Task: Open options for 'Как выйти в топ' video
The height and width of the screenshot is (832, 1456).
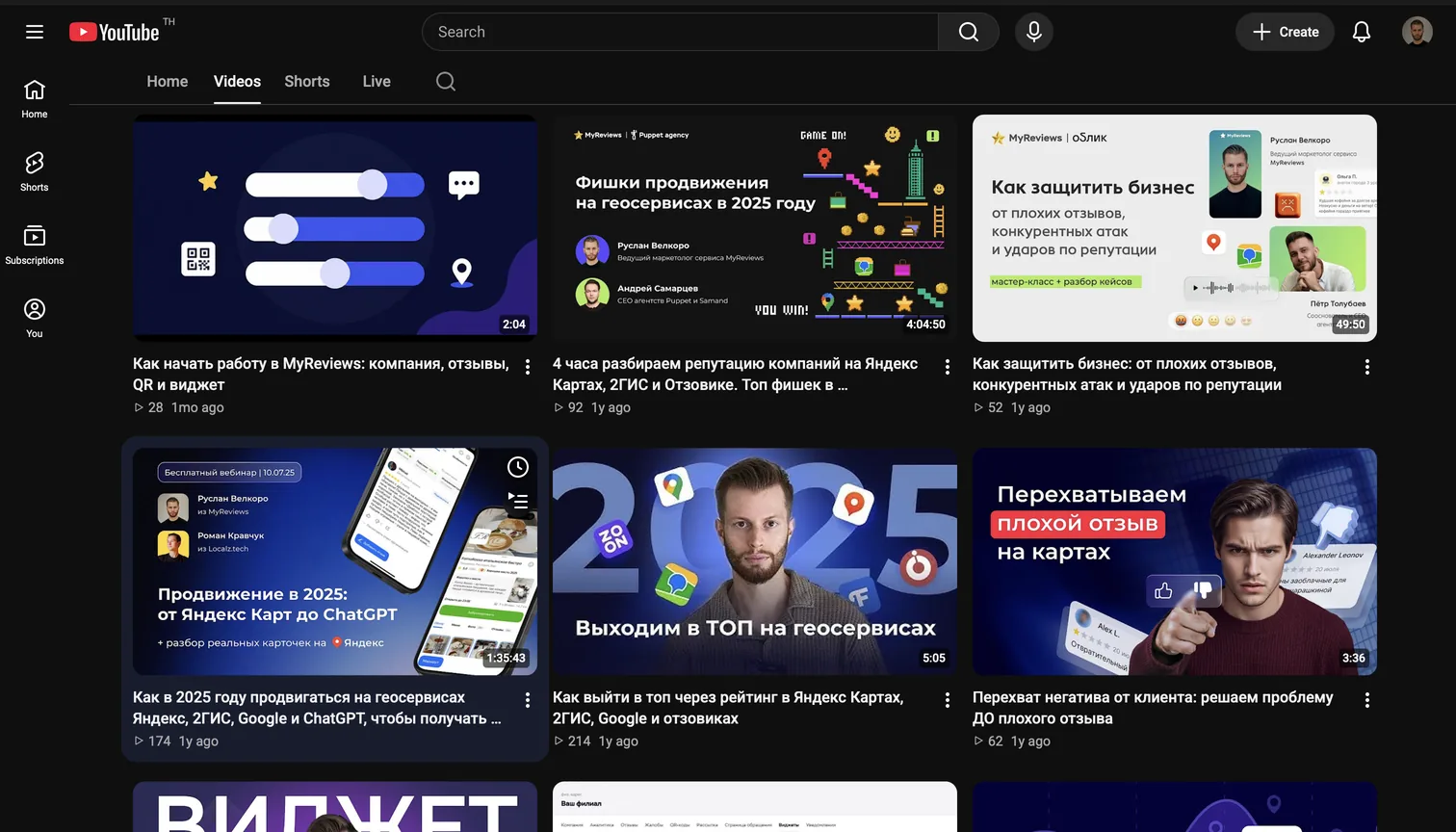Action: coord(948,700)
